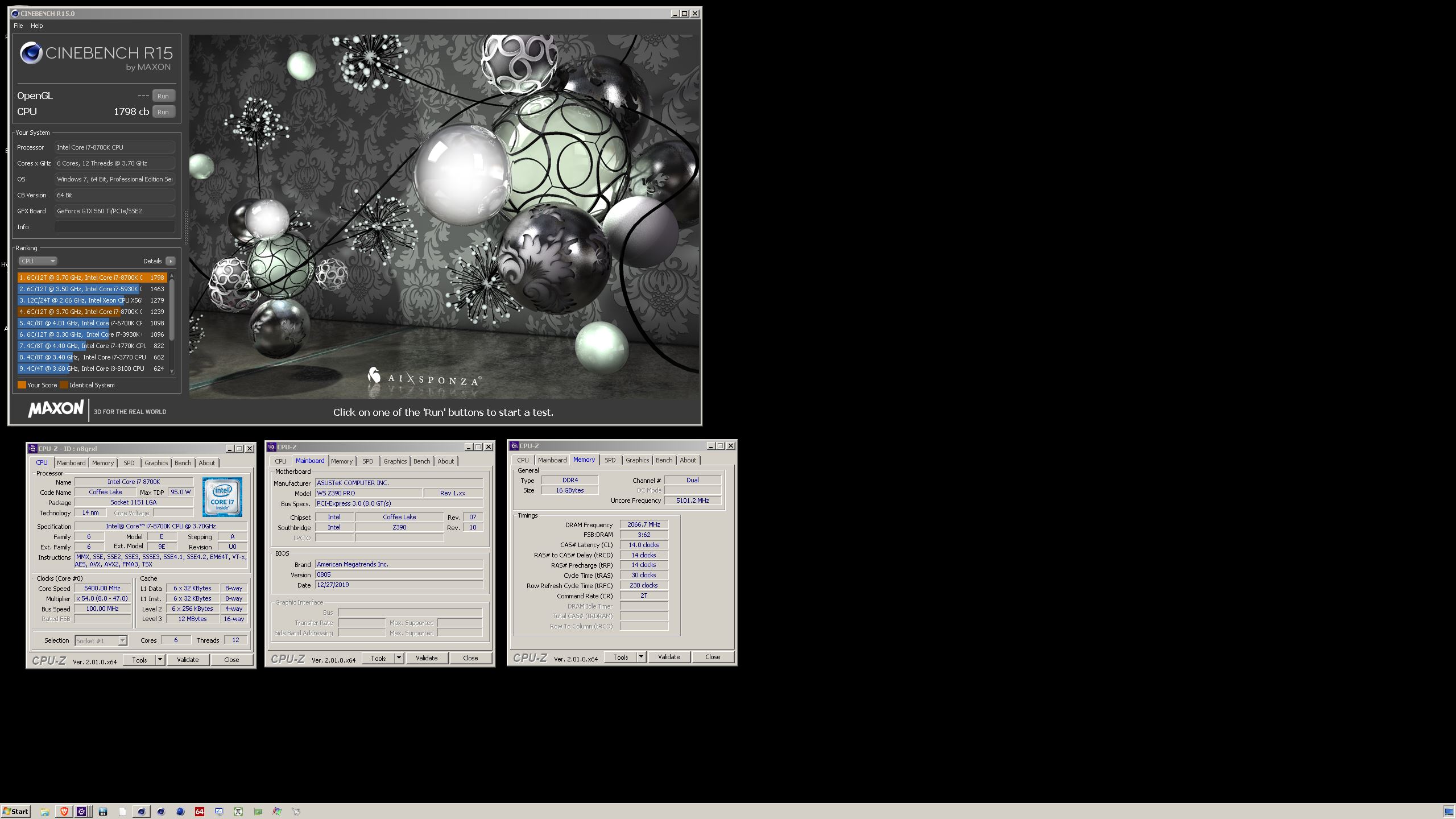Click the Core Speed 5400.00 MHz value
Image resolution: width=1456 pixels, height=819 pixels.
[x=102, y=589]
